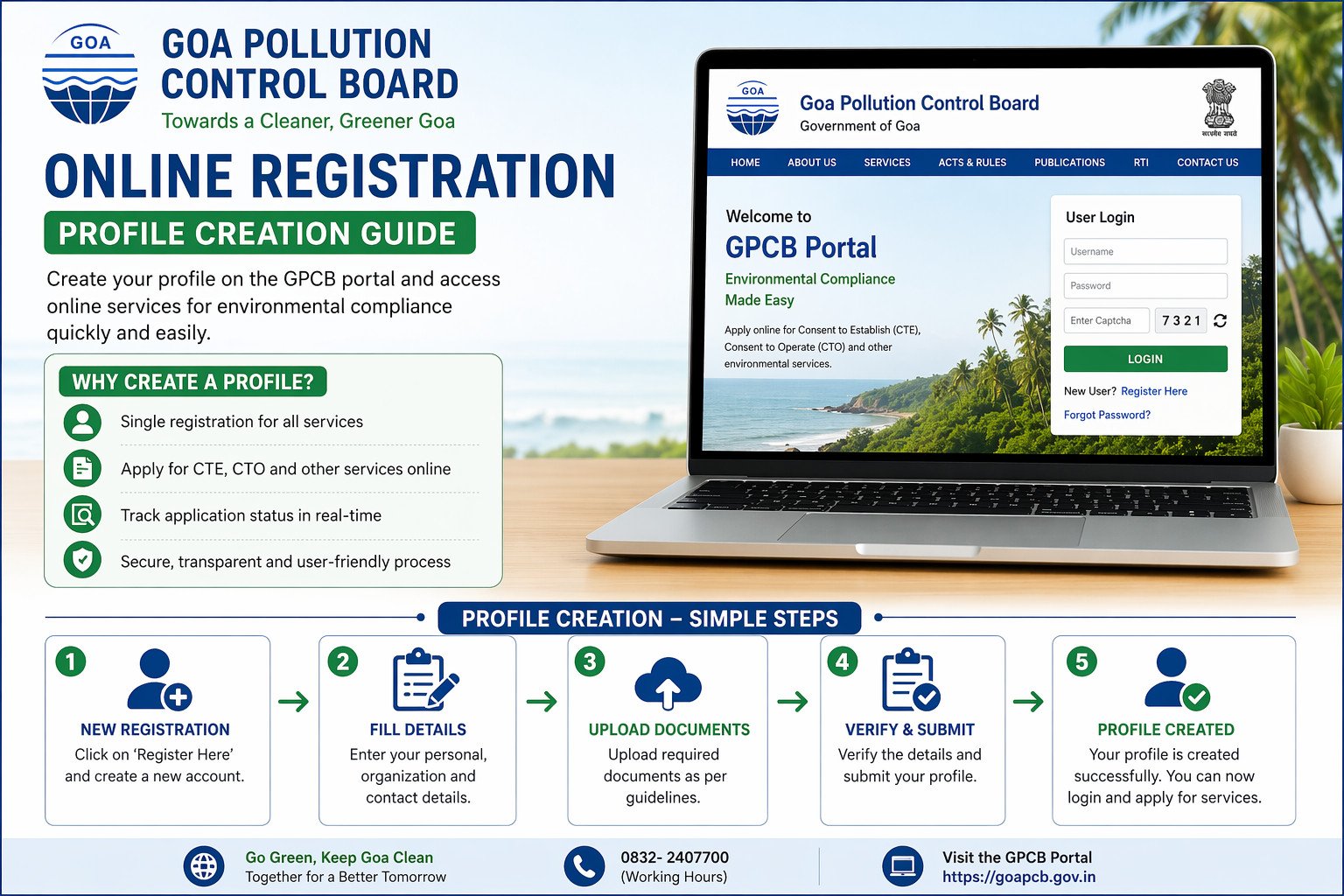This screenshot has height=896, width=1344.
Task: Click the green LOGIN button
Action: [x=1145, y=359]
